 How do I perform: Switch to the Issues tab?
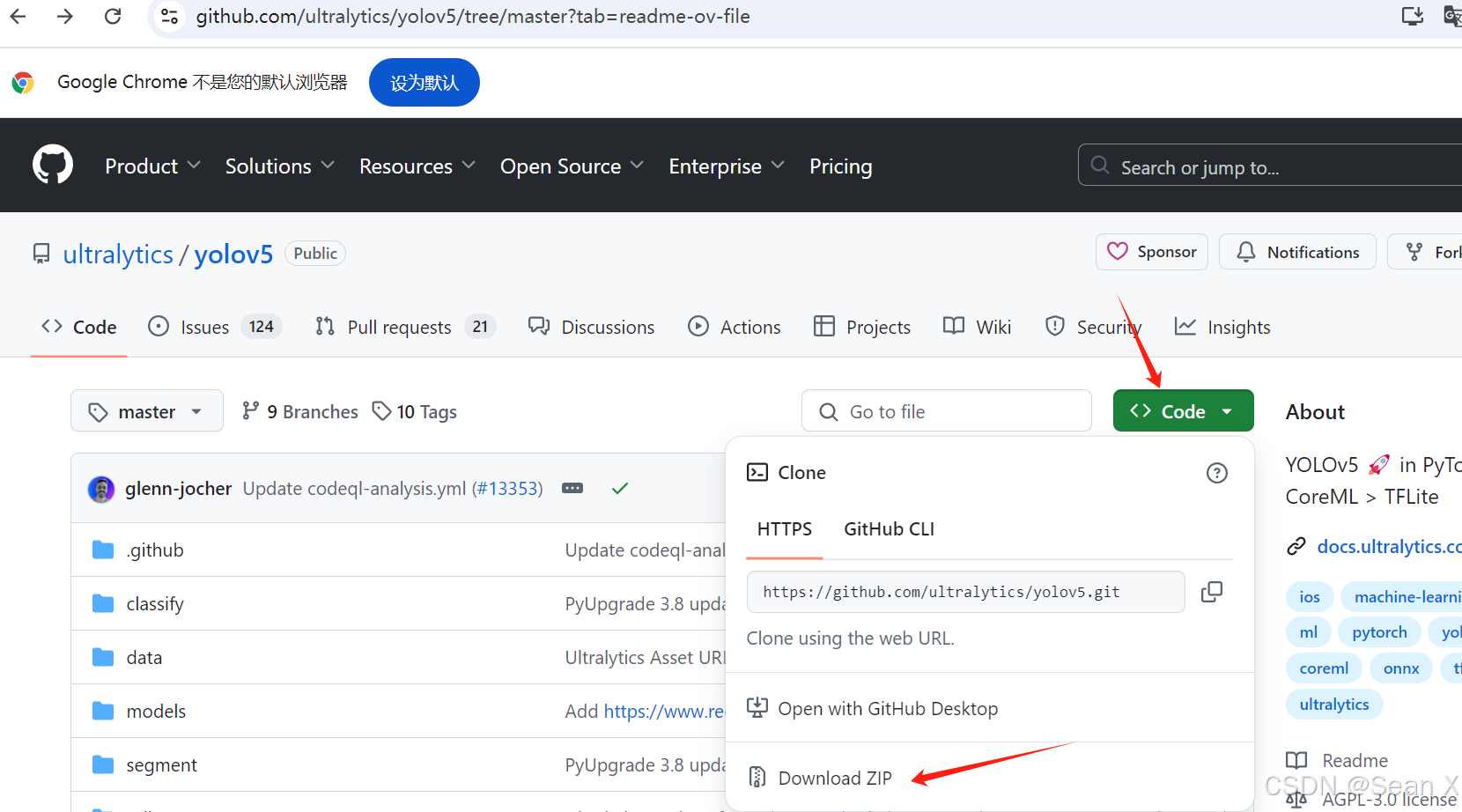[x=214, y=327]
